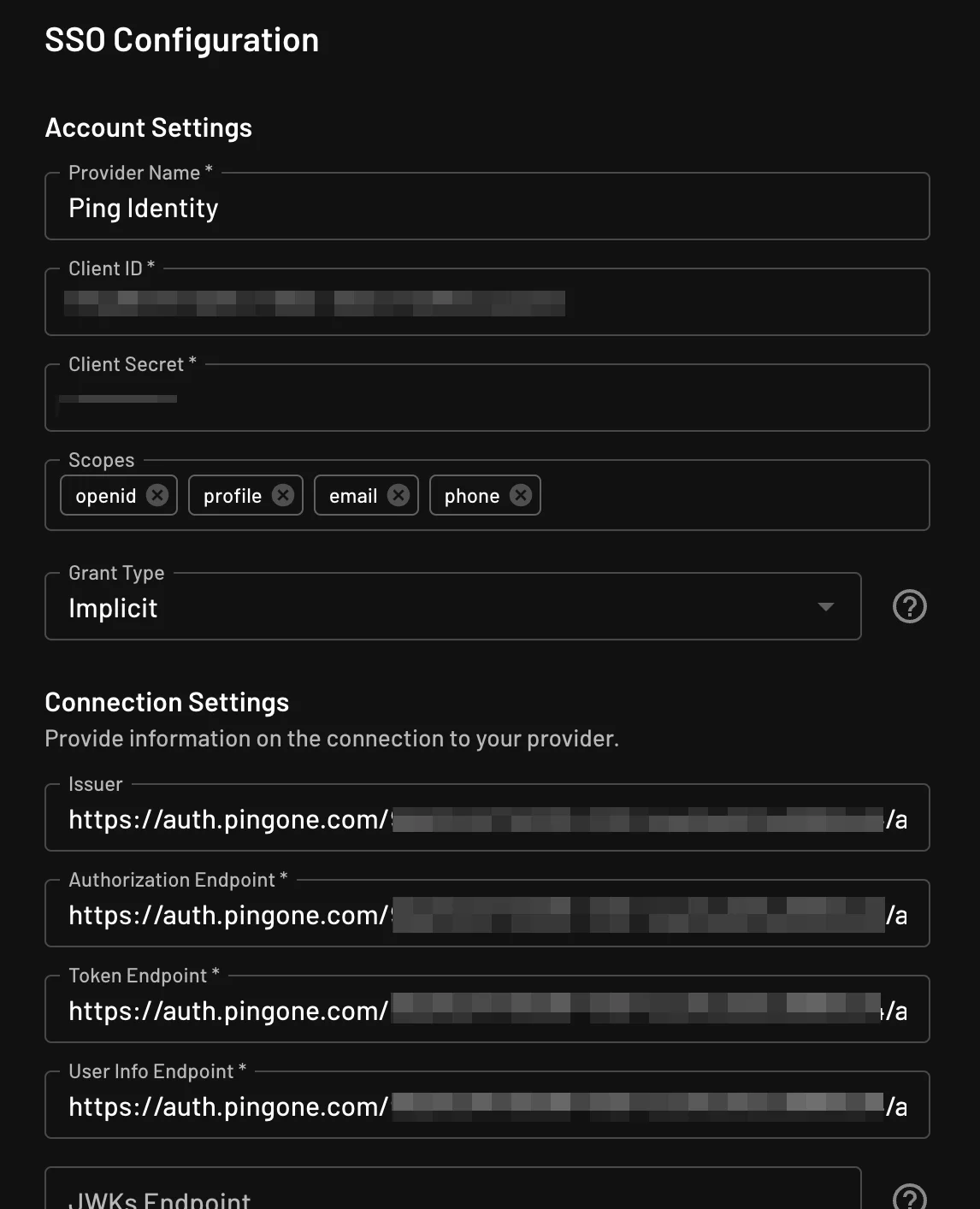Remove the openid scope chip
The image size is (980, 1209).
(x=157, y=495)
